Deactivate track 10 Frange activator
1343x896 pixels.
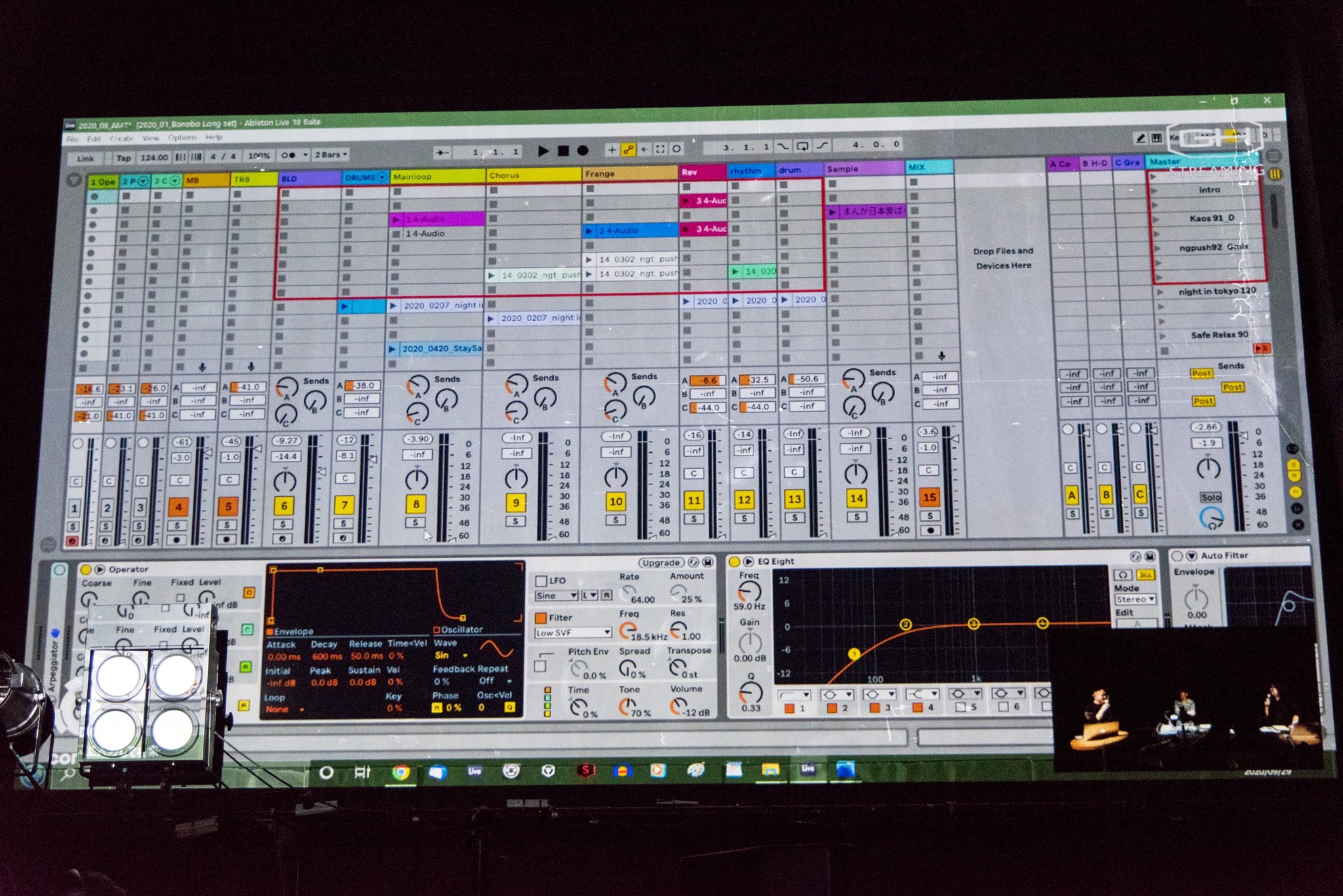[x=616, y=502]
